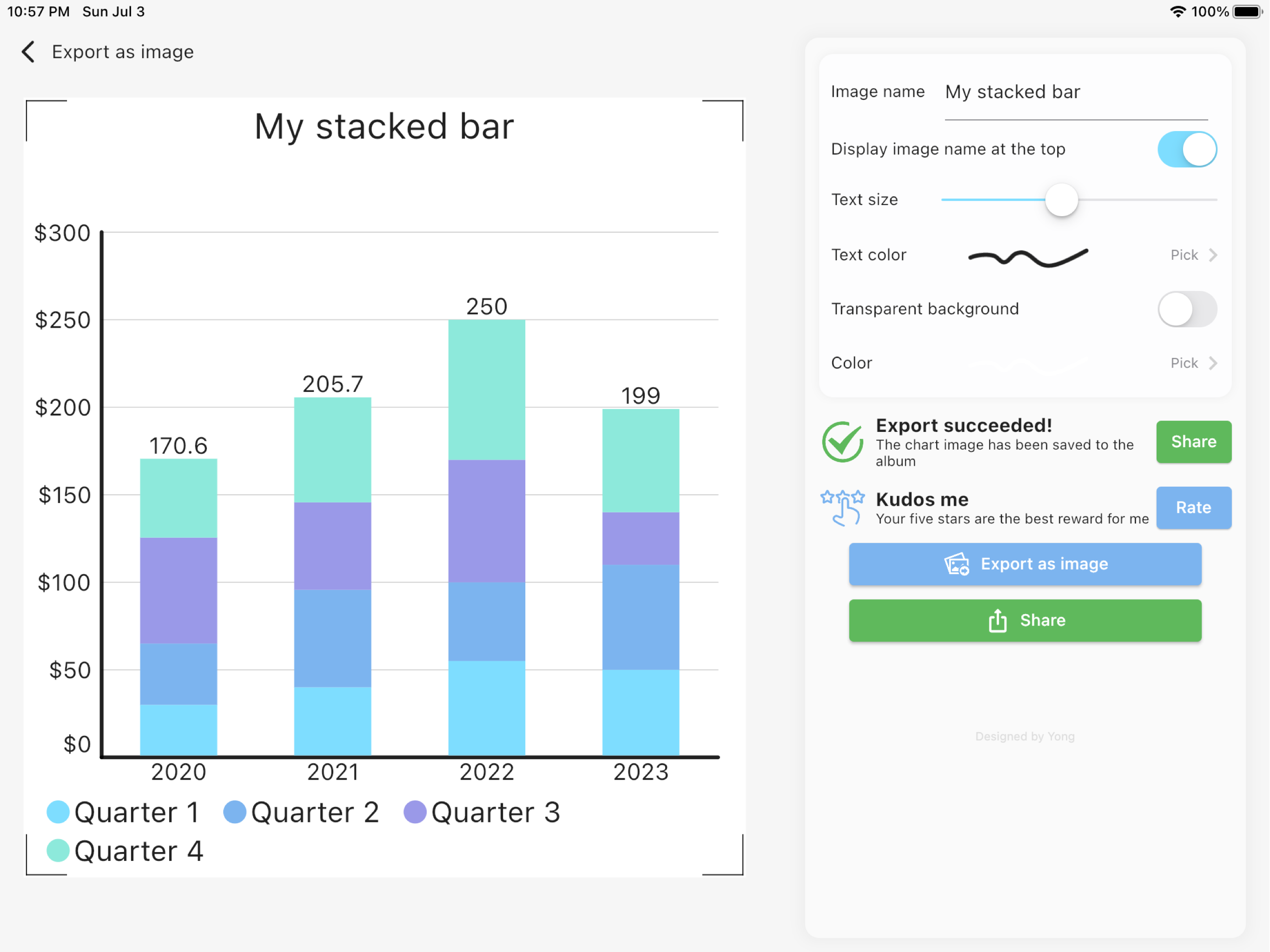The image size is (1270, 952).
Task: Click the Kudos stars hand icon
Action: click(x=842, y=508)
